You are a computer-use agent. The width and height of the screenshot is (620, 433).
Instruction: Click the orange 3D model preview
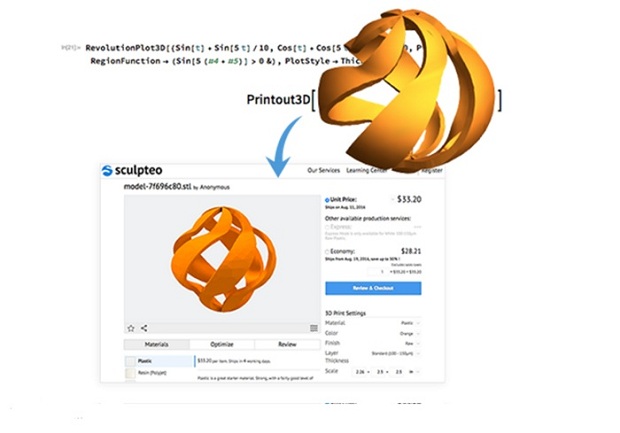(x=223, y=259)
